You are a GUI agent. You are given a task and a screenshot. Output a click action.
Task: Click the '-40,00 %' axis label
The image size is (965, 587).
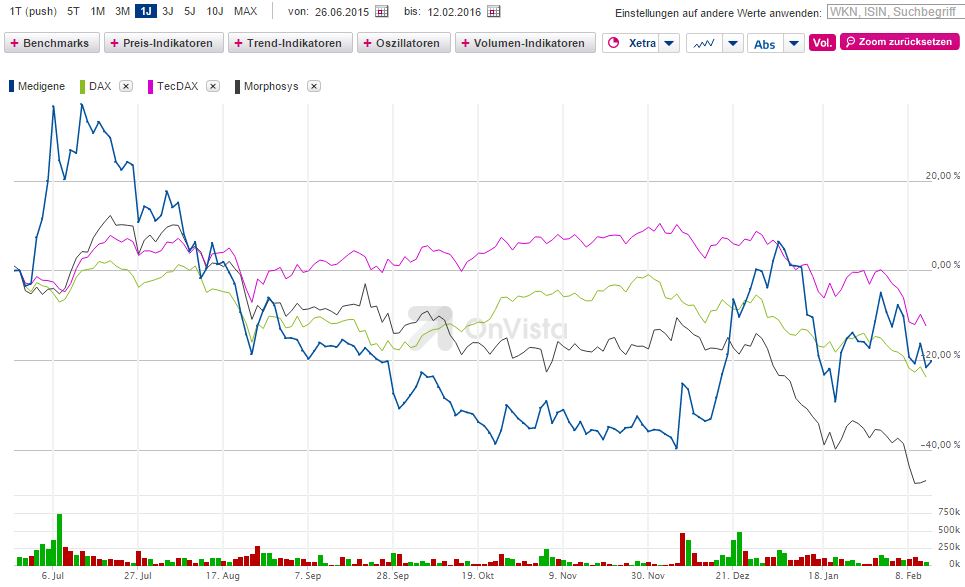click(940, 444)
